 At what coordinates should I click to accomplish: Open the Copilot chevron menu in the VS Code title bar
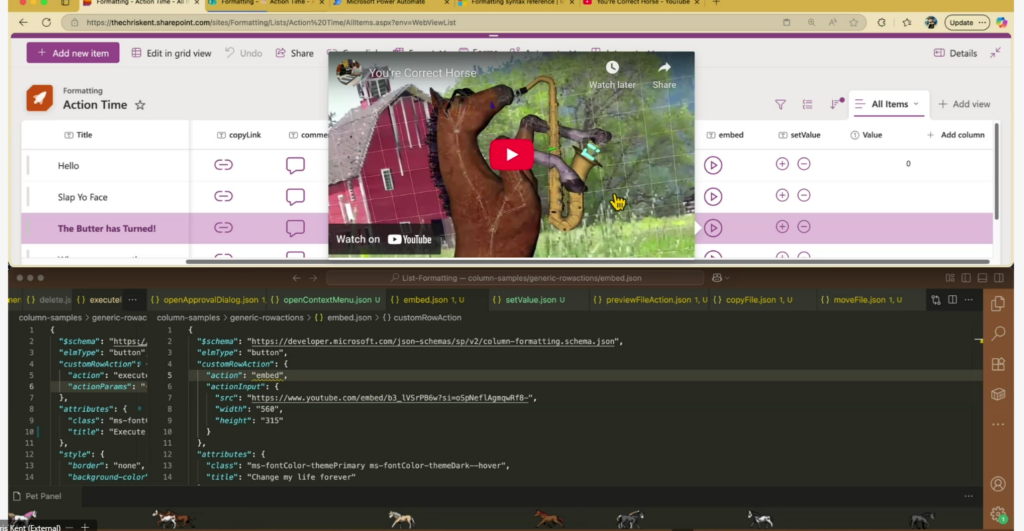pos(728,278)
